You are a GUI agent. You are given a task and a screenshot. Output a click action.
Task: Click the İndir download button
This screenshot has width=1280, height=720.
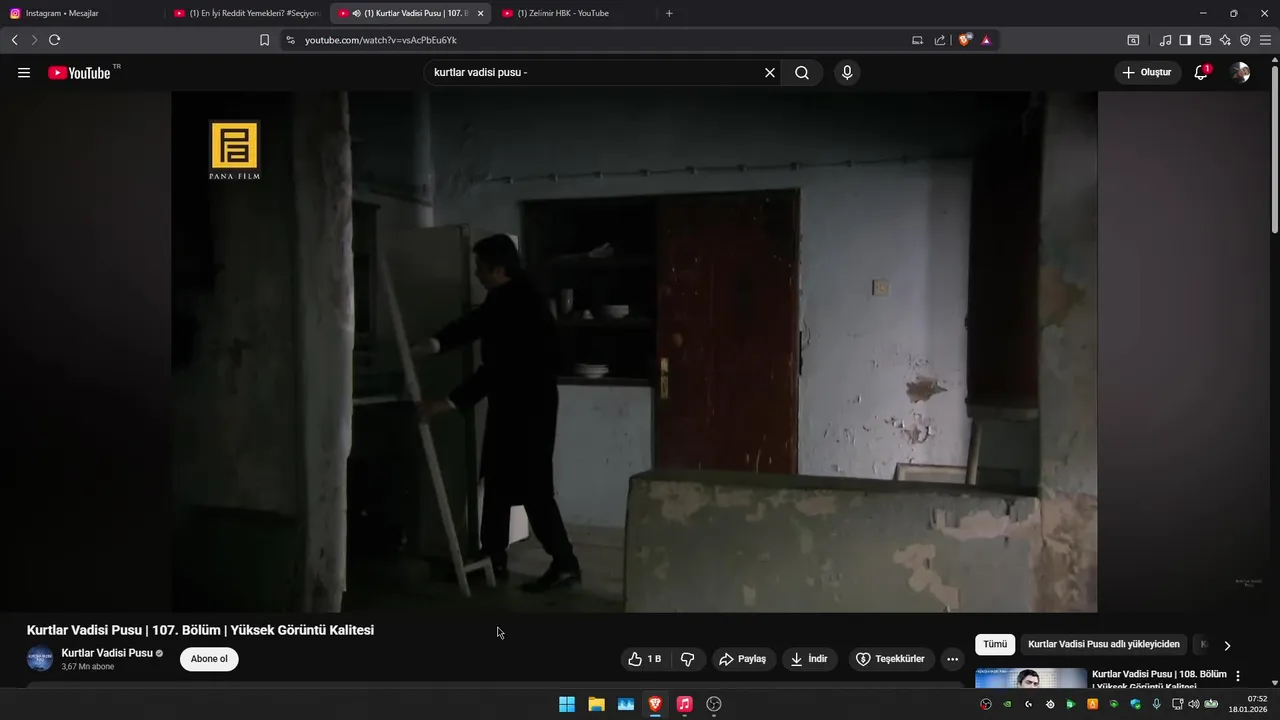[810, 659]
